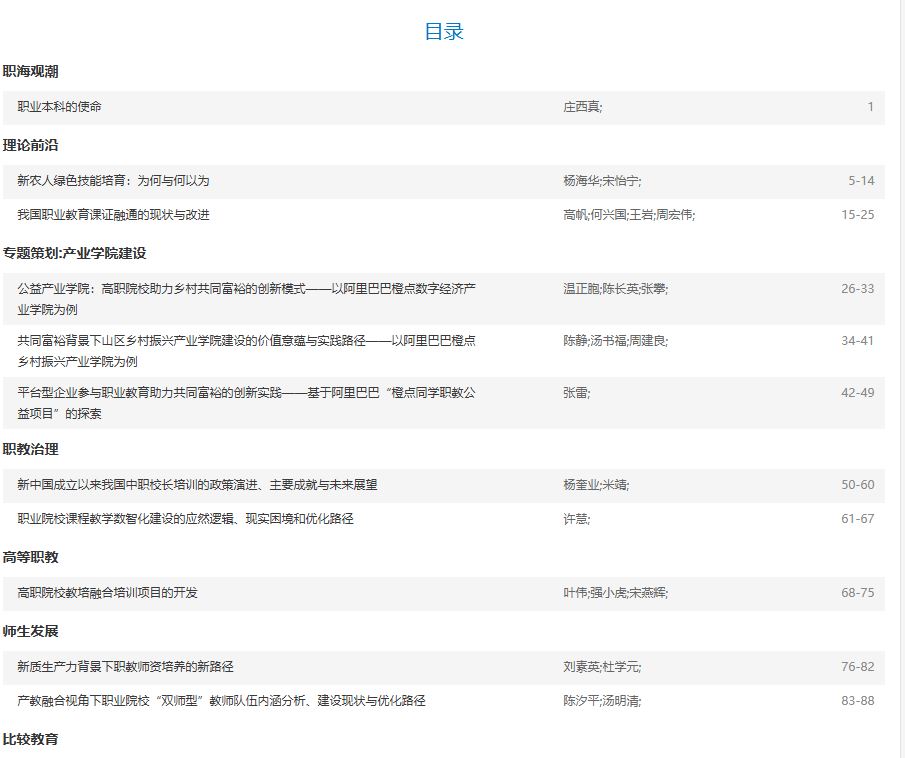
Task: Open the 公益产业学院 article on 乡村共同富裕
Action: point(246,289)
